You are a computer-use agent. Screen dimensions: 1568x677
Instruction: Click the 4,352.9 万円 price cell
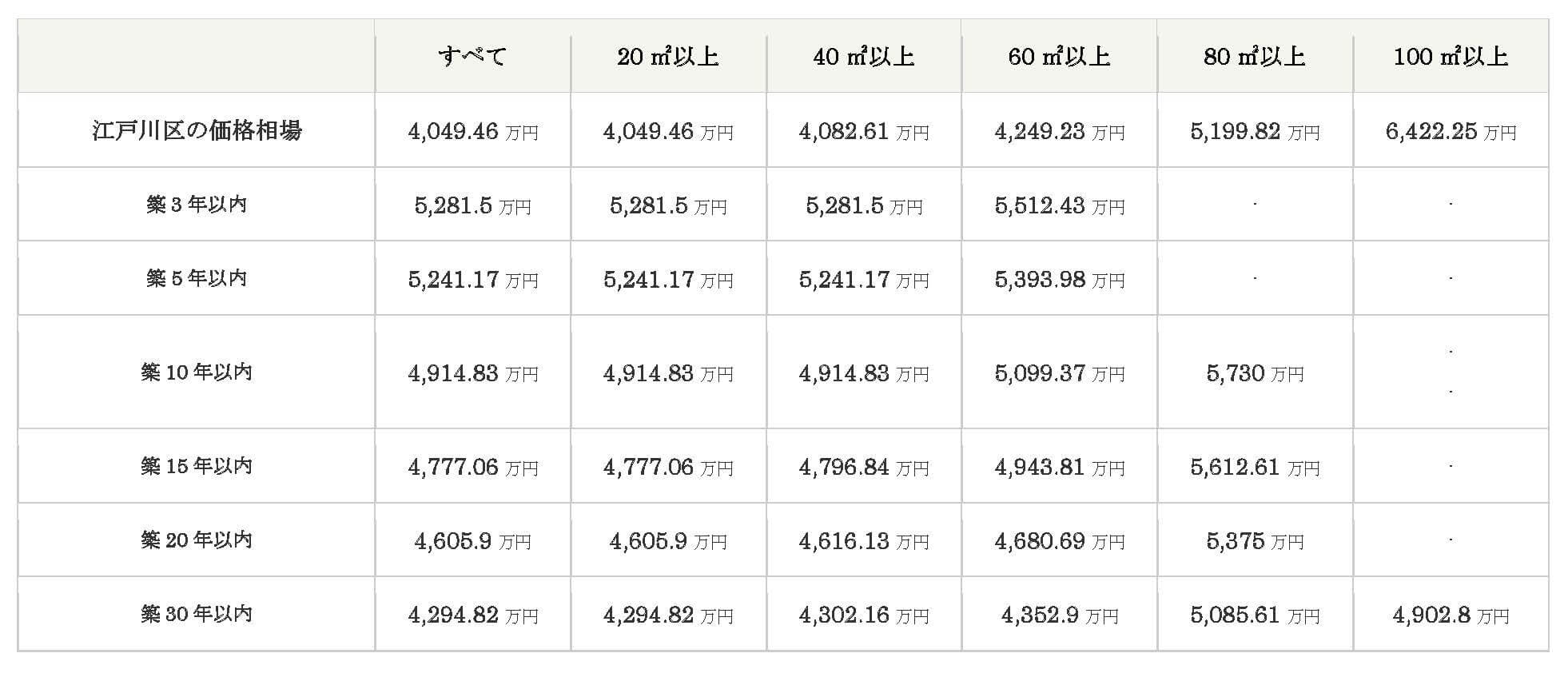pyautogui.click(x=1059, y=615)
